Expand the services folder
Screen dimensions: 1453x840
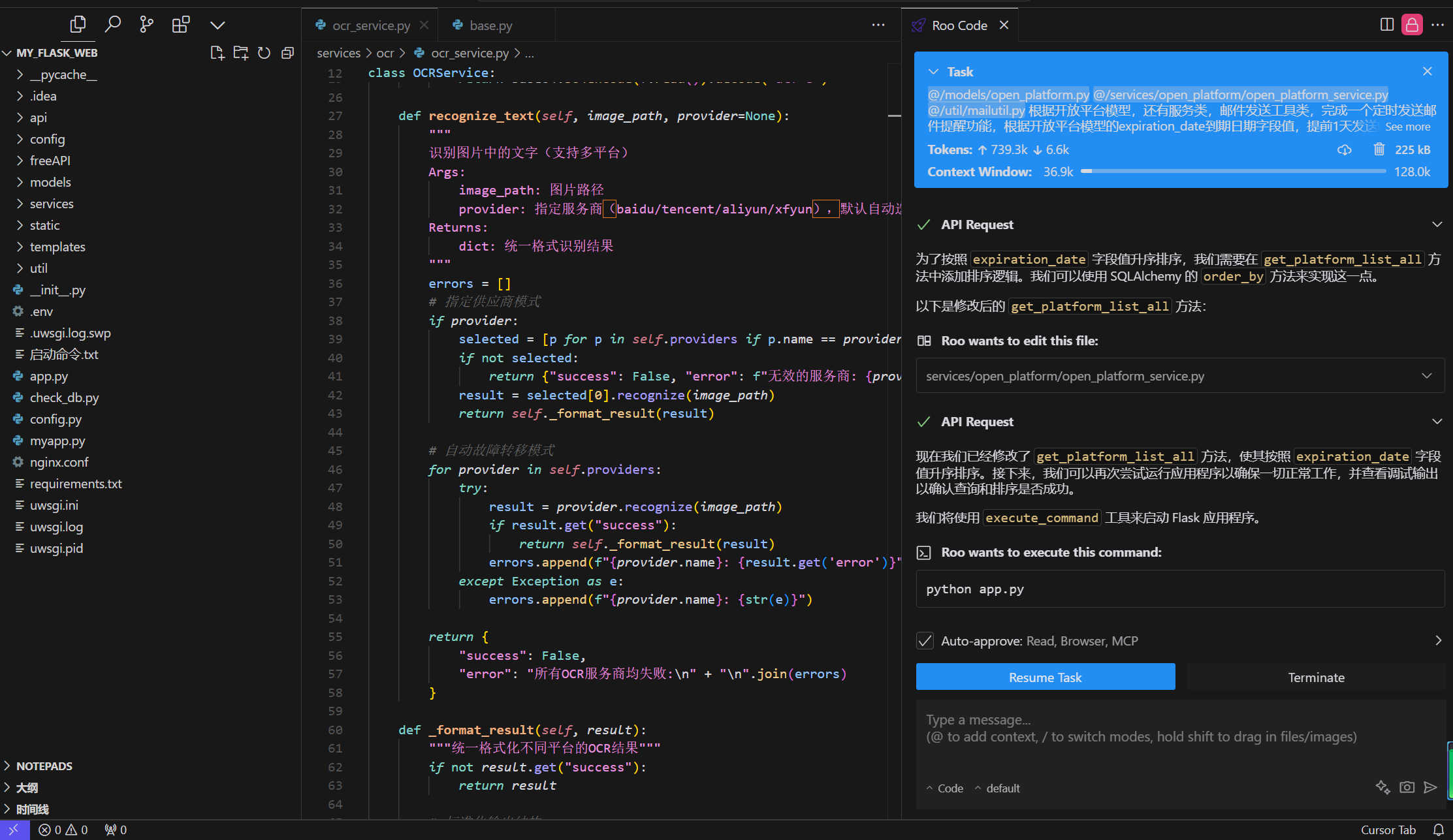pos(51,204)
